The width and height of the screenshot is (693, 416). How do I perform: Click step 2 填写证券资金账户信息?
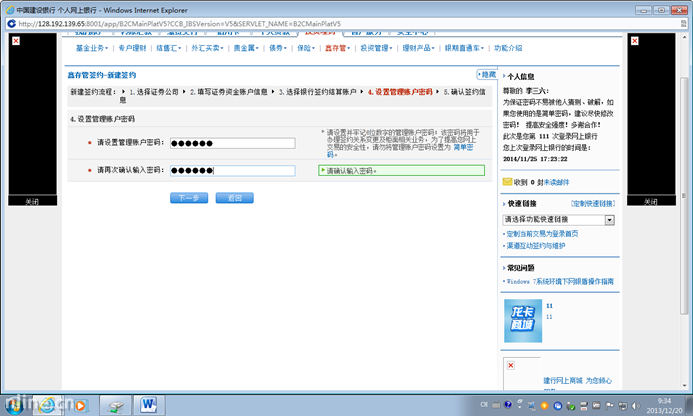(228, 92)
